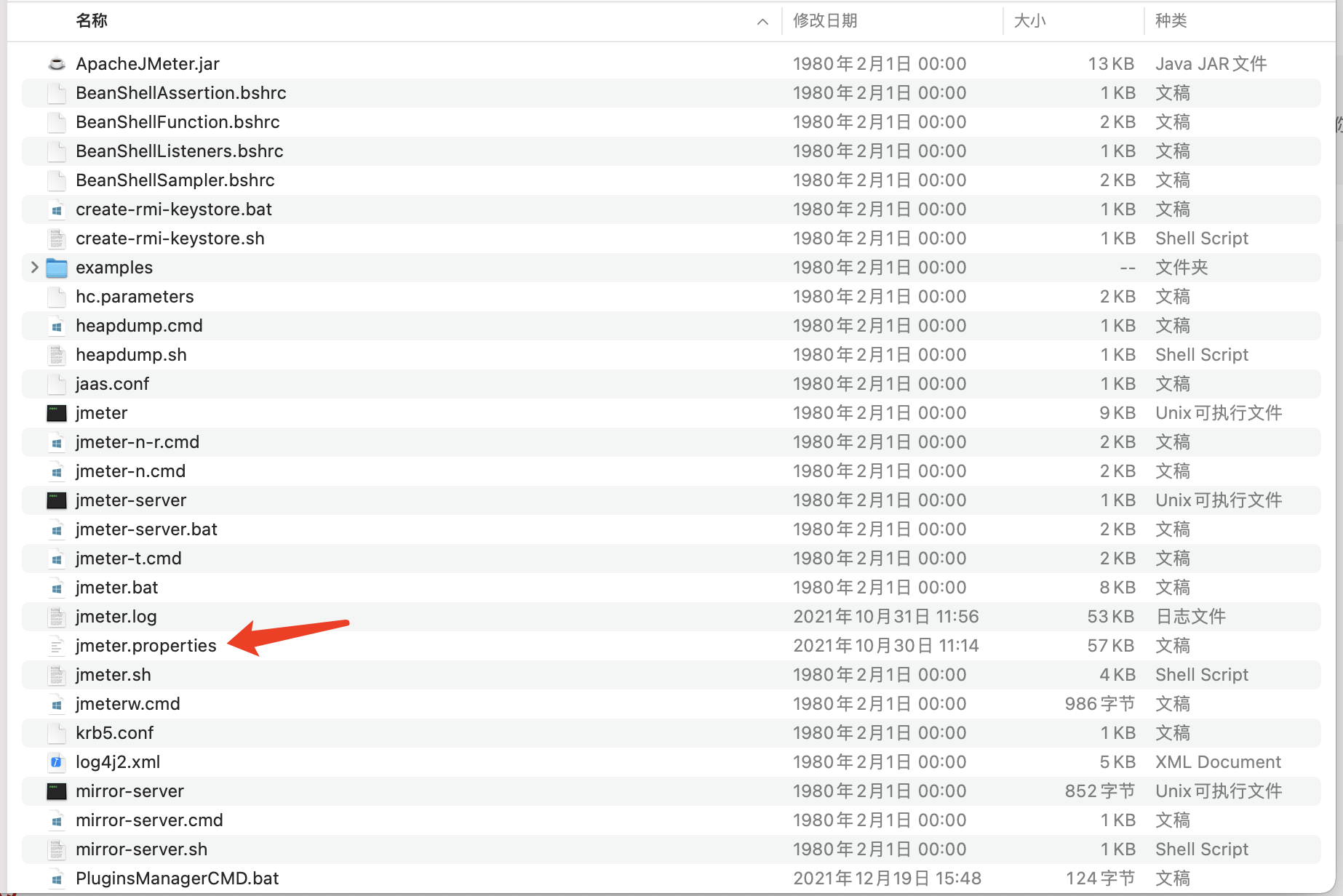Select the jmeter.sh file name

(113, 675)
